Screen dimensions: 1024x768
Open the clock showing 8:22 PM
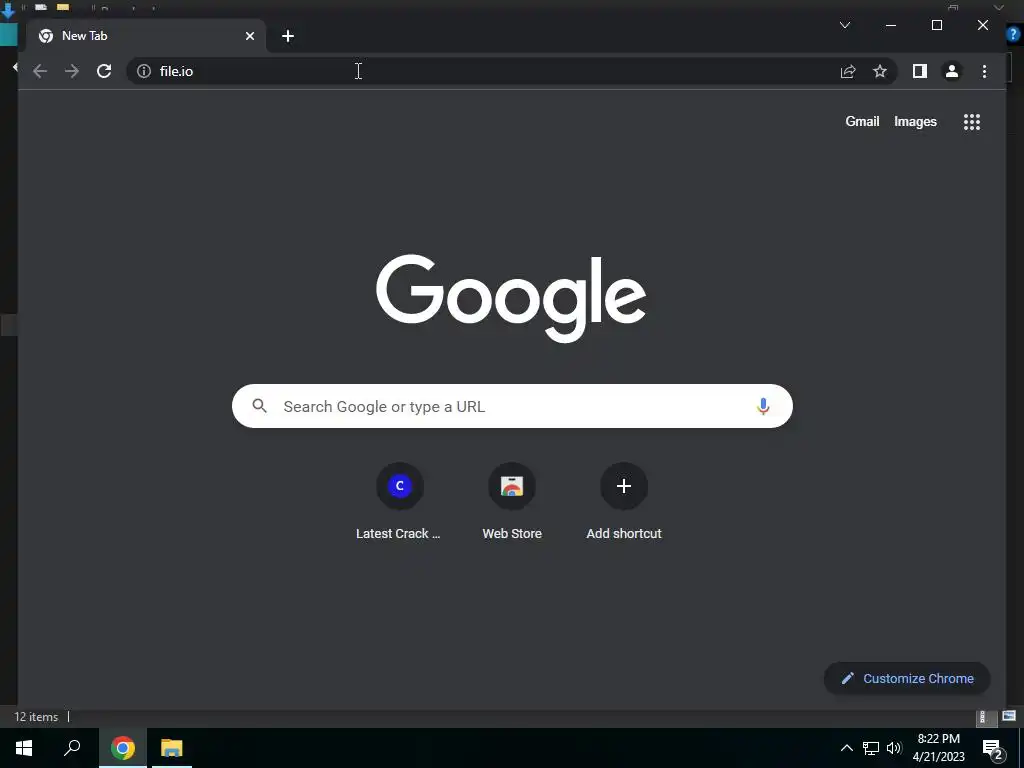938,748
